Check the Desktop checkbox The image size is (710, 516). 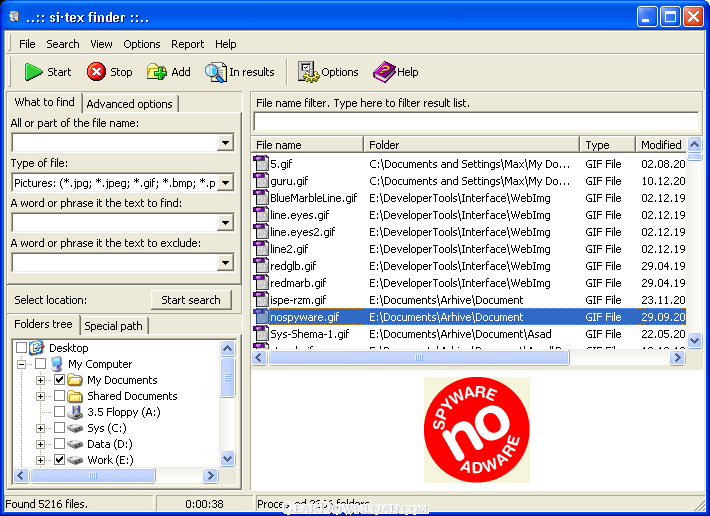click(x=21, y=348)
